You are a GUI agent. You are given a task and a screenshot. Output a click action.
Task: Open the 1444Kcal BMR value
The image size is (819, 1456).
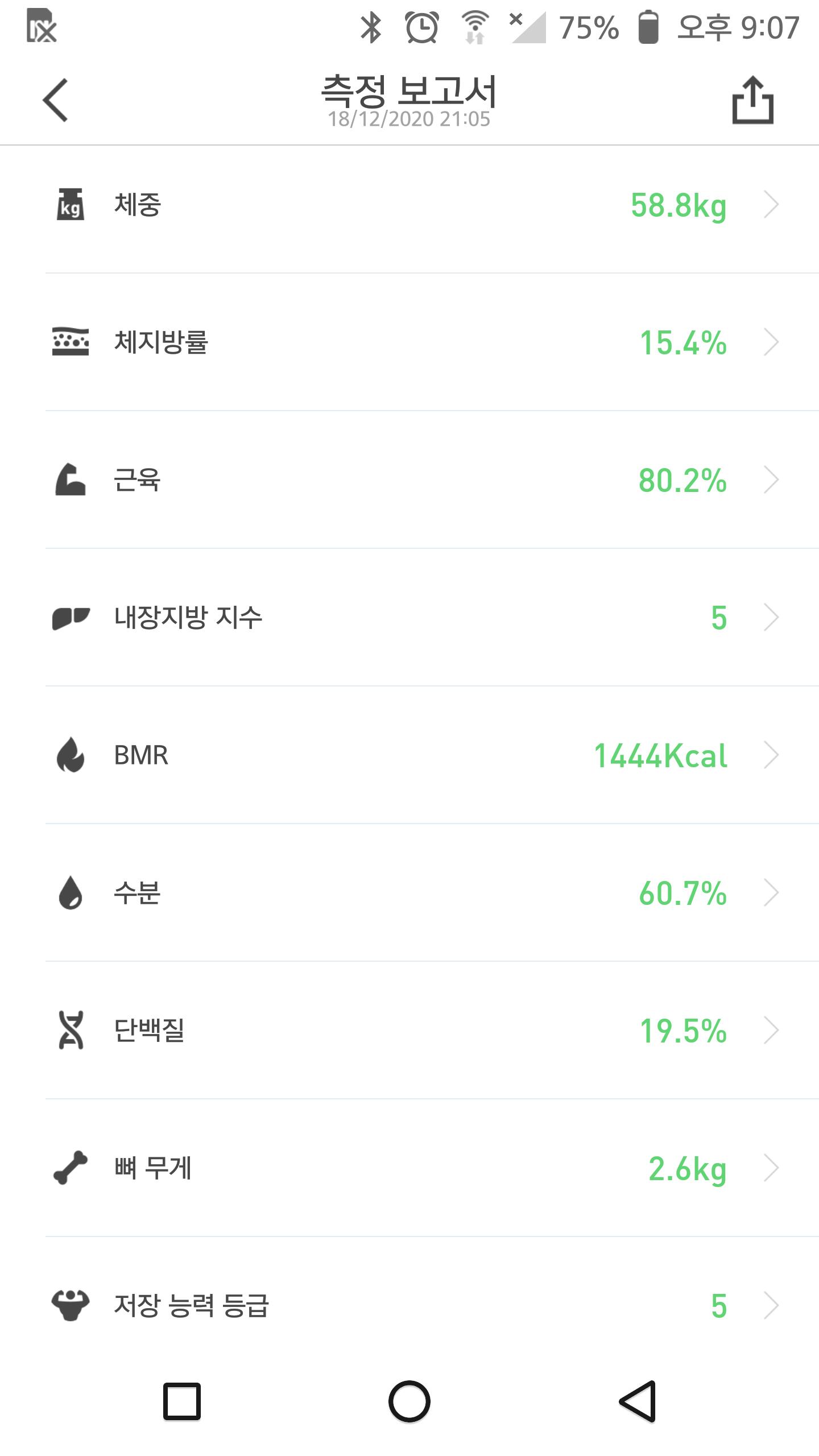pyautogui.click(x=660, y=756)
